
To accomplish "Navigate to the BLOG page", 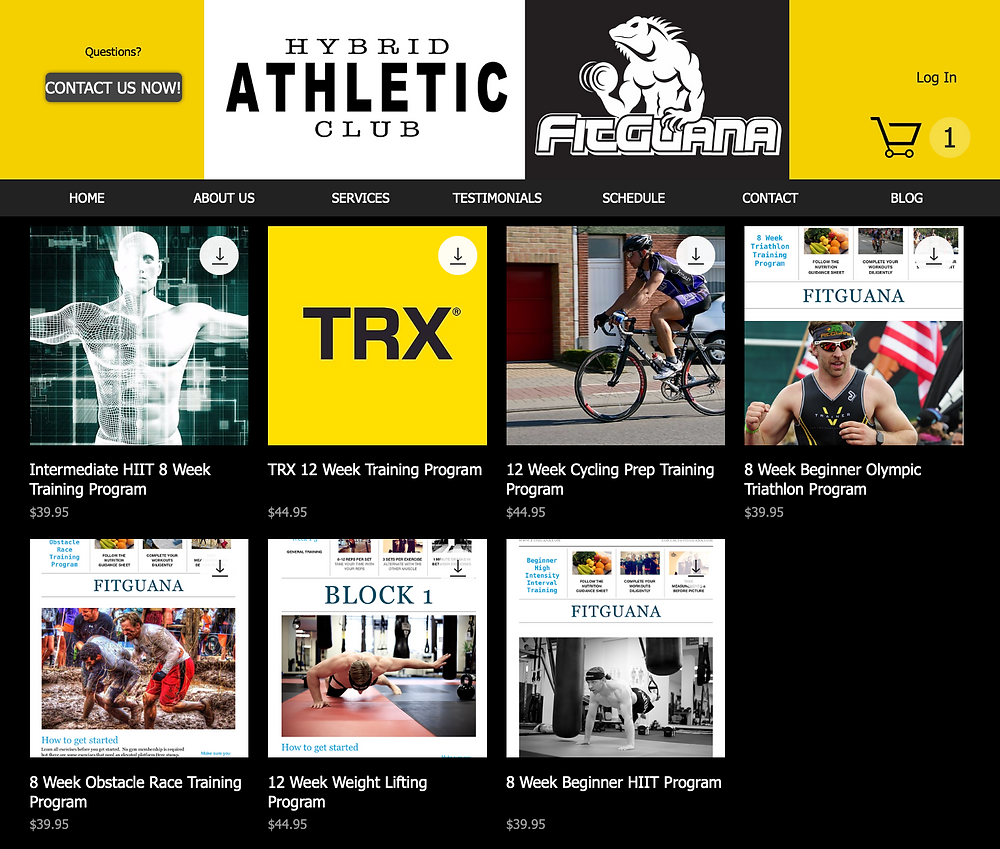I will (906, 198).
